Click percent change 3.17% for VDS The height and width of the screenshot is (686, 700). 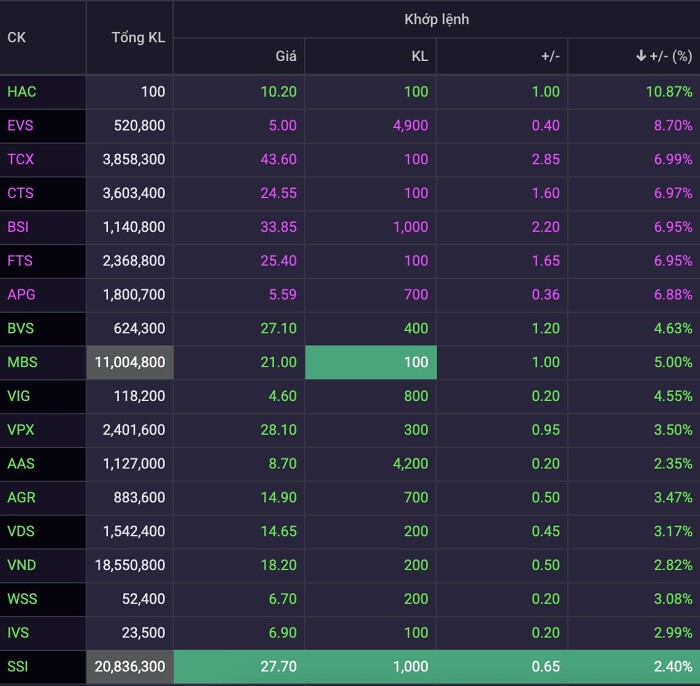coord(673,531)
